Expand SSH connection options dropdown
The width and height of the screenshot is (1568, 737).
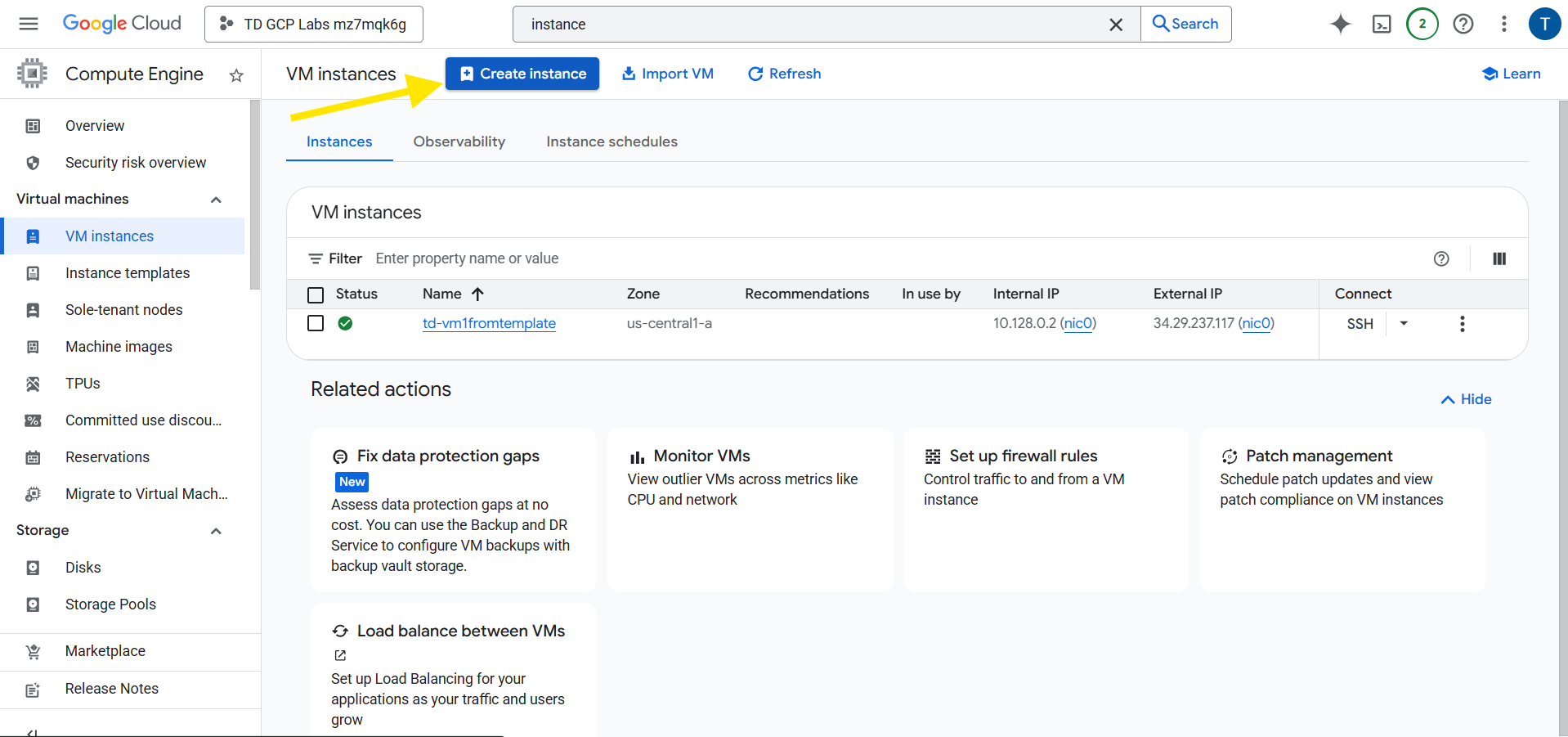[x=1404, y=324]
